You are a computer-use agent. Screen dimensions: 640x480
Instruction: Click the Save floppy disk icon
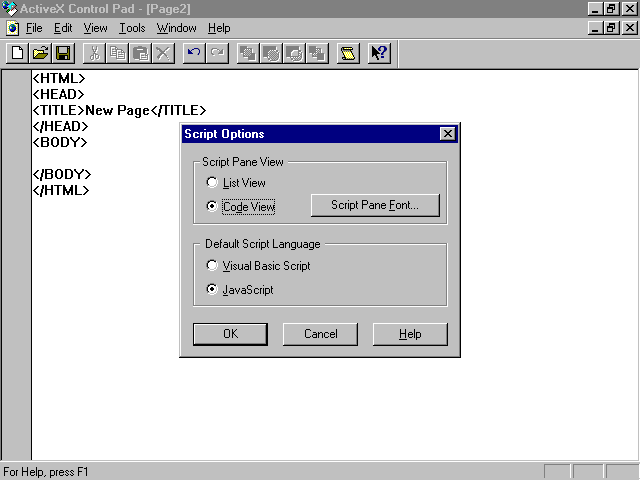click(62, 53)
